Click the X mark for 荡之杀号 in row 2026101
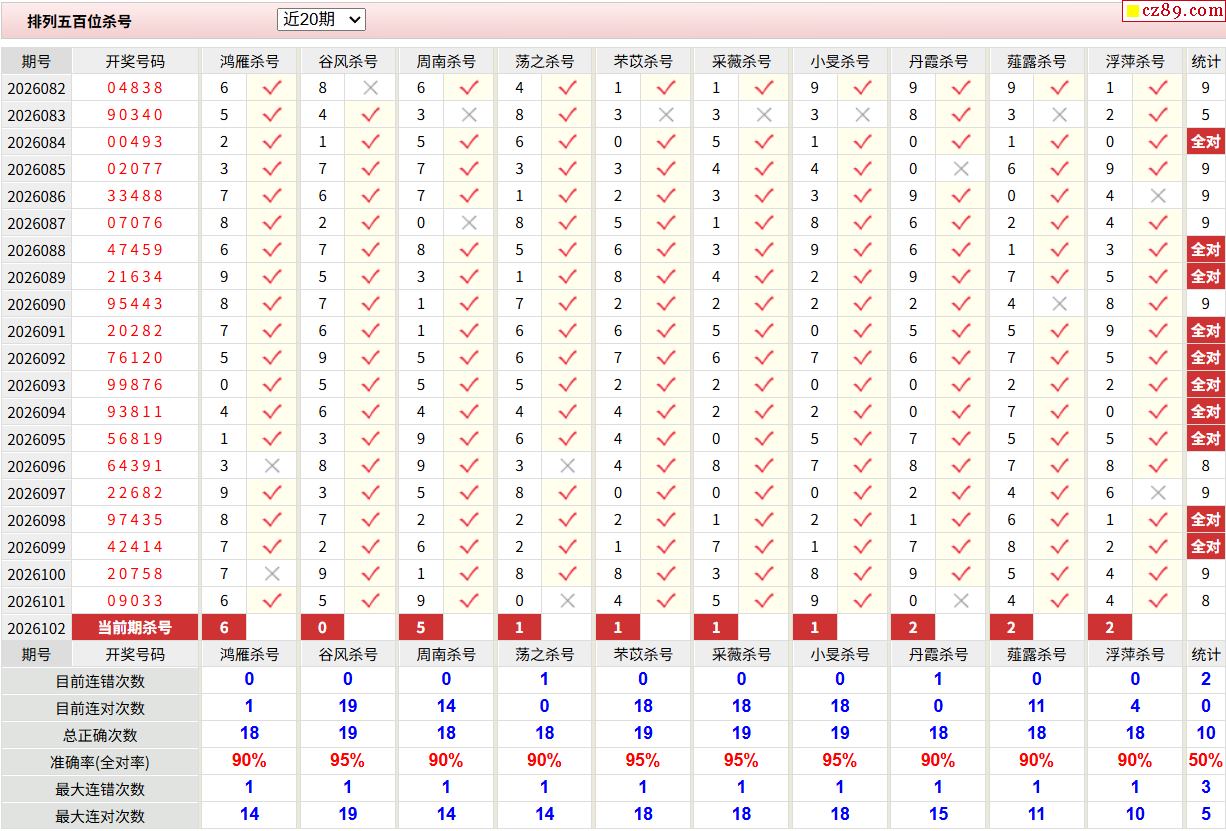Viewport: 1226px width, 831px height. [x=567, y=601]
